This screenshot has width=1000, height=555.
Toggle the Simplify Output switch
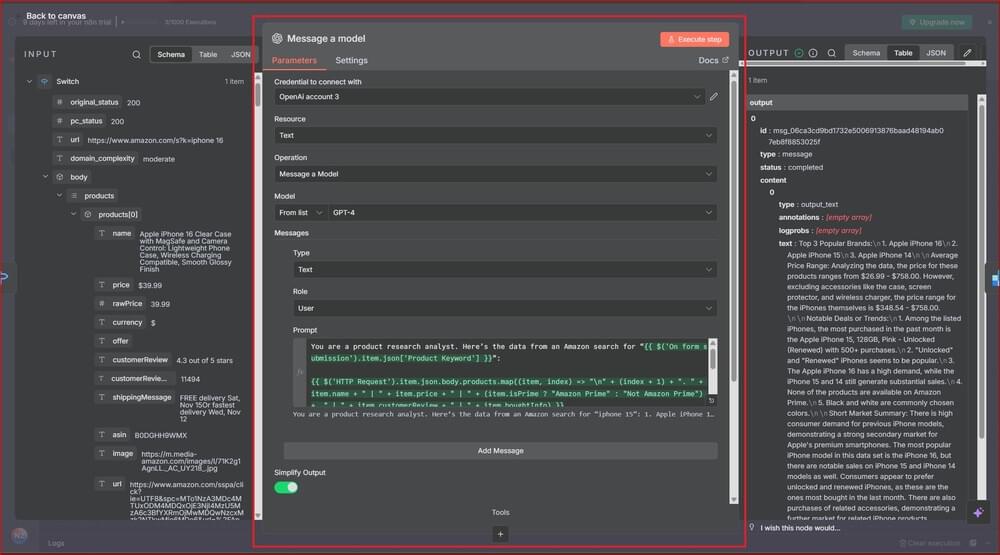pos(286,487)
